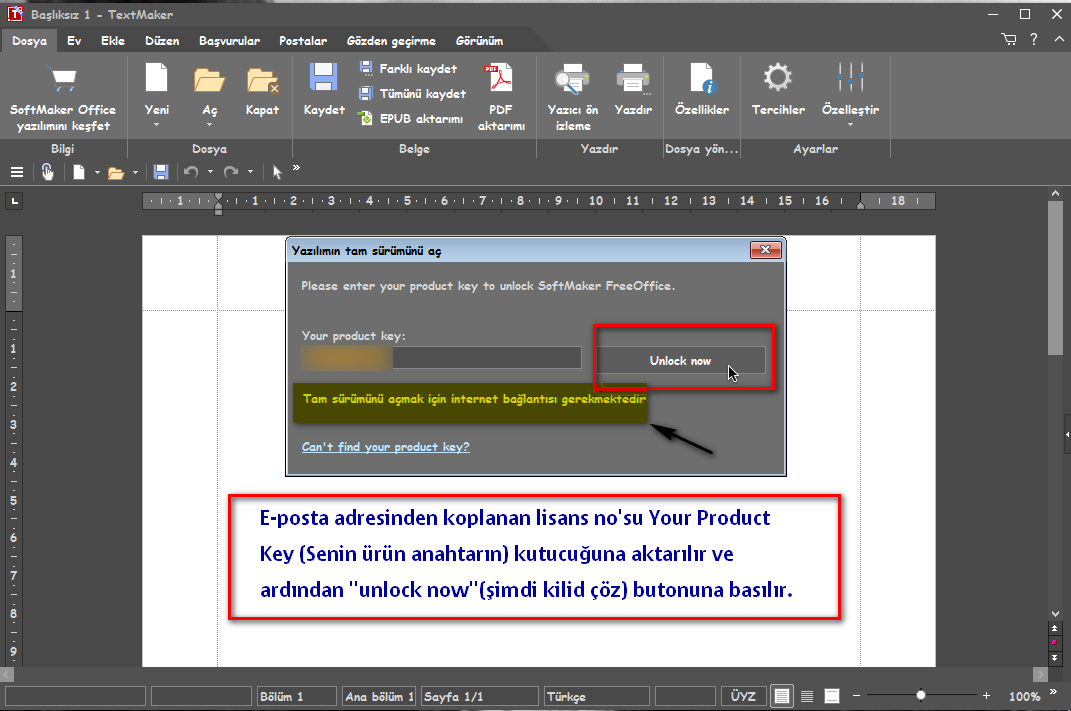Toggle touch mode hand icon

[x=47, y=172]
